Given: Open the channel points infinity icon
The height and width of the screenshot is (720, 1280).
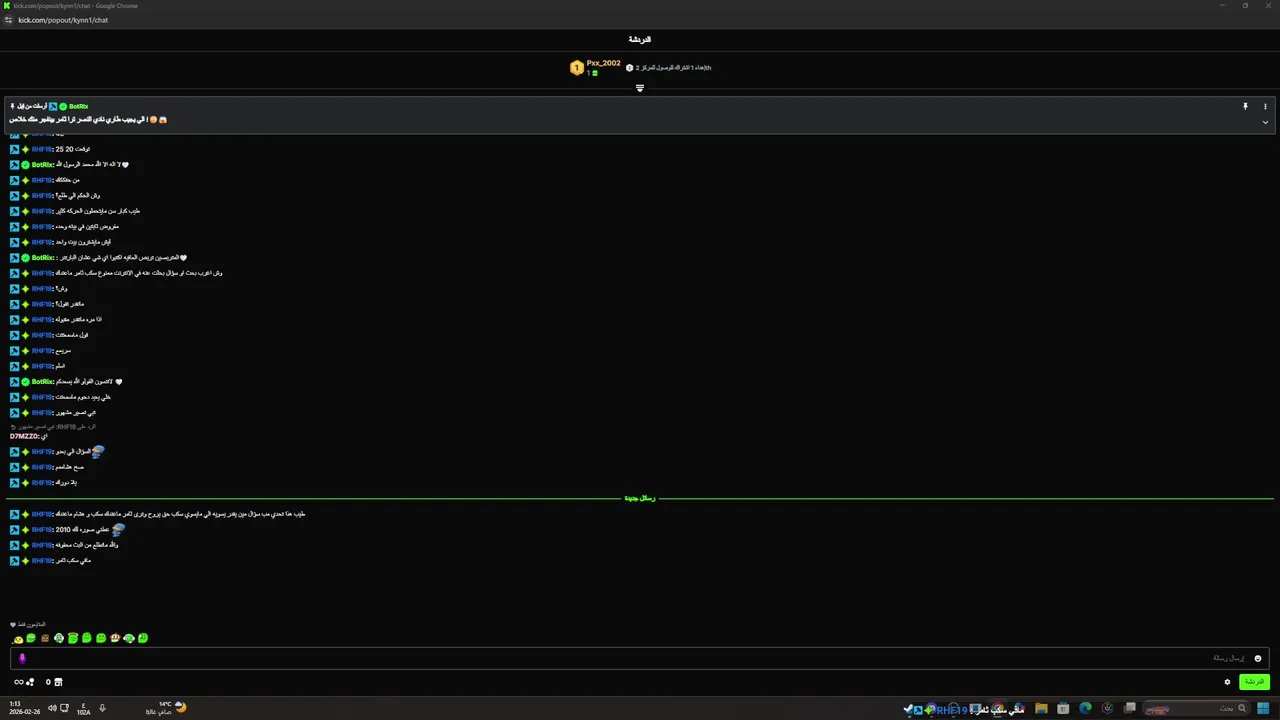Looking at the screenshot, I should pos(18,682).
